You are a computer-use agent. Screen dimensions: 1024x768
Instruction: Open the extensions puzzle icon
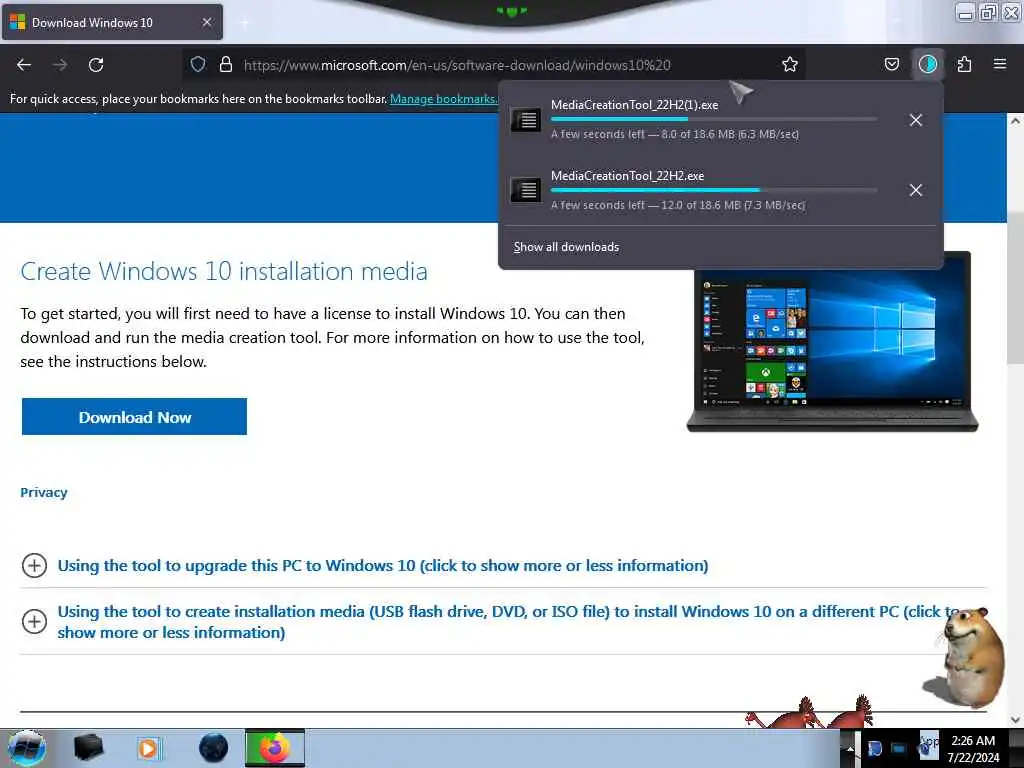coord(964,65)
